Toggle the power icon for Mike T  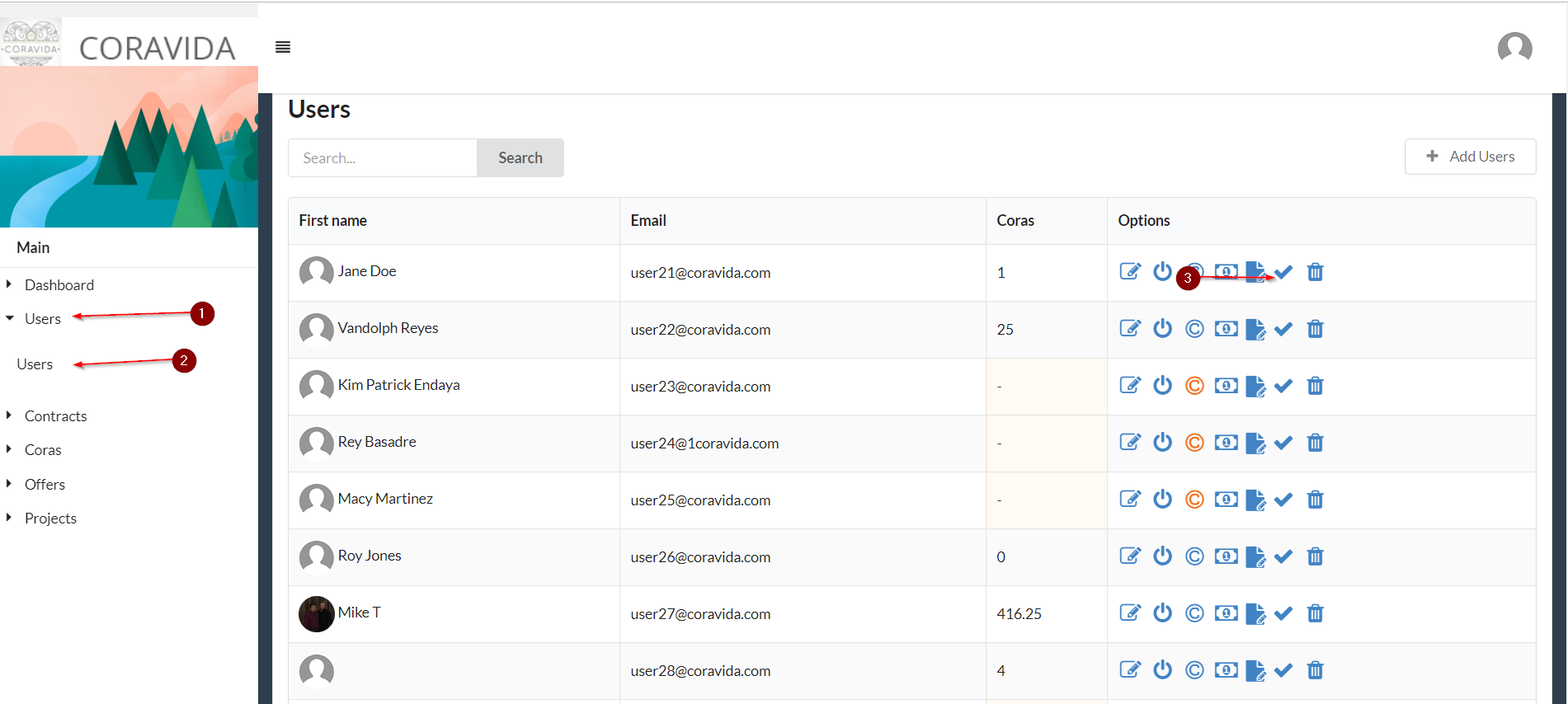point(1162,613)
